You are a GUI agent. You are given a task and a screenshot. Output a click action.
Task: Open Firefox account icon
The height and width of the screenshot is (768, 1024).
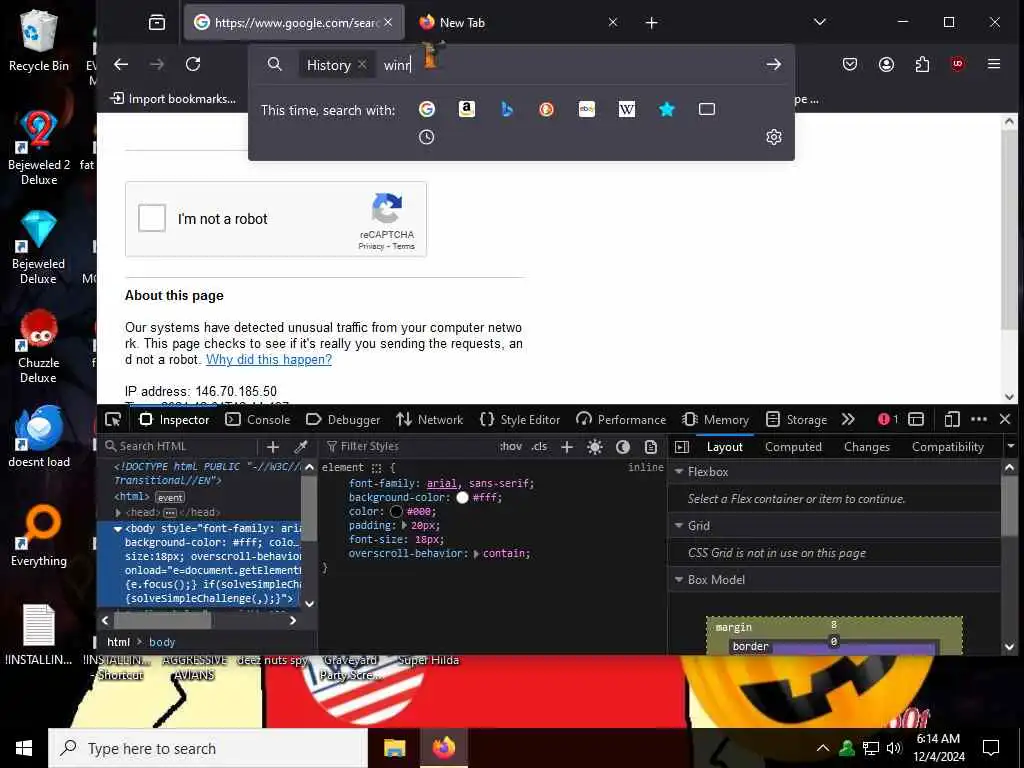pyautogui.click(x=886, y=64)
